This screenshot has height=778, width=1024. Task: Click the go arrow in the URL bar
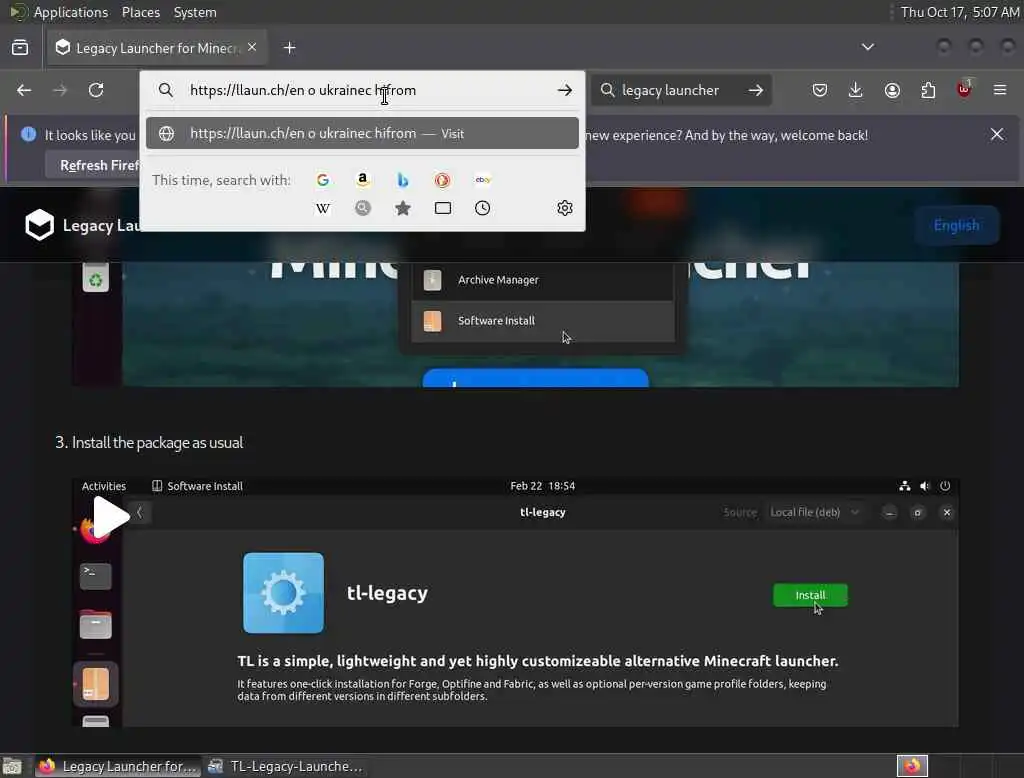pyautogui.click(x=565, y=90)
